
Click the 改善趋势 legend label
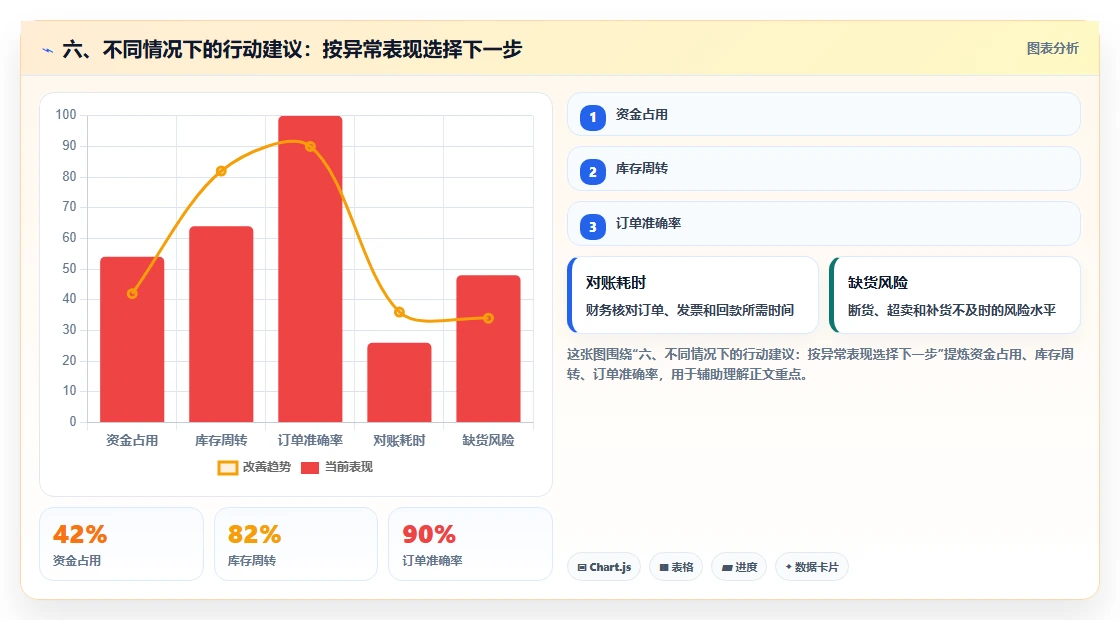[x=266, y=466]
